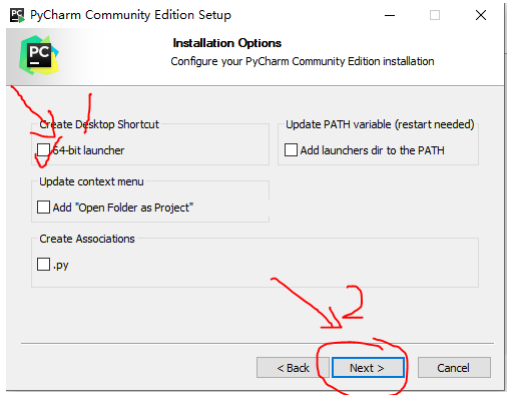The image size is (520, 395).
Task: Click the Installation Options heading
Action: click(227, 43)
